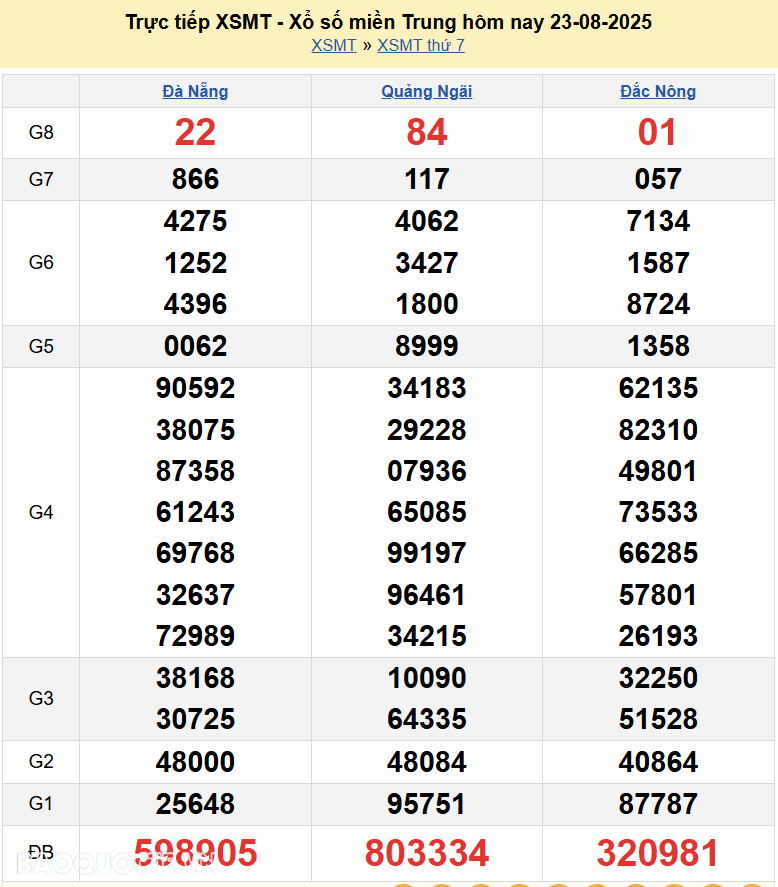Open the Đắc Nông column header link
Screen dimensions: 778x887
pos(658,91)
